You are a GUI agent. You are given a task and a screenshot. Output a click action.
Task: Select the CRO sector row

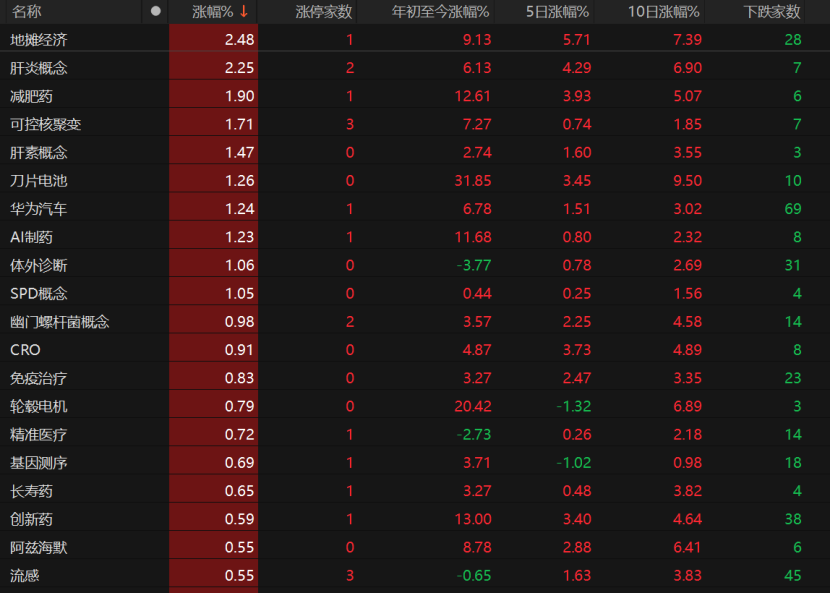415,349
